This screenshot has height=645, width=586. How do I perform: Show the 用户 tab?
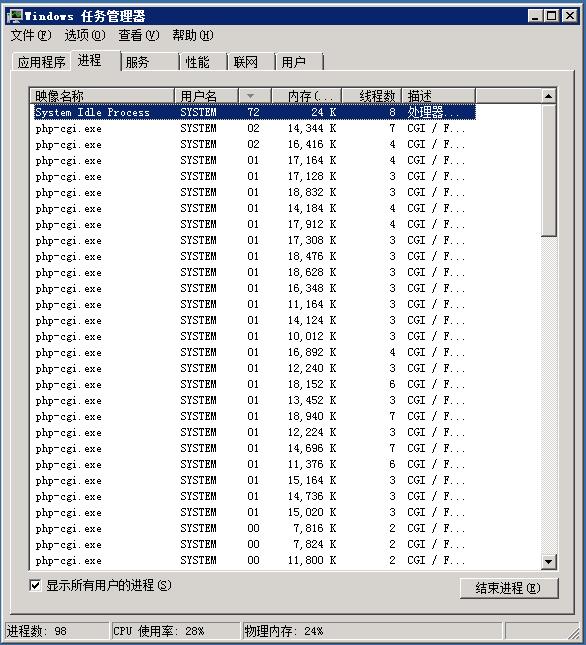coord(299,62)
